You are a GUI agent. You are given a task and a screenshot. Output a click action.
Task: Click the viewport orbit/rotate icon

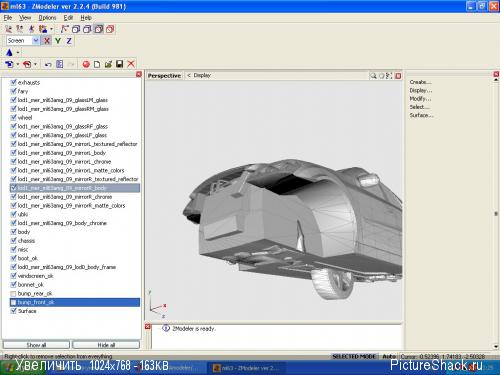click(x=381, y=76)
